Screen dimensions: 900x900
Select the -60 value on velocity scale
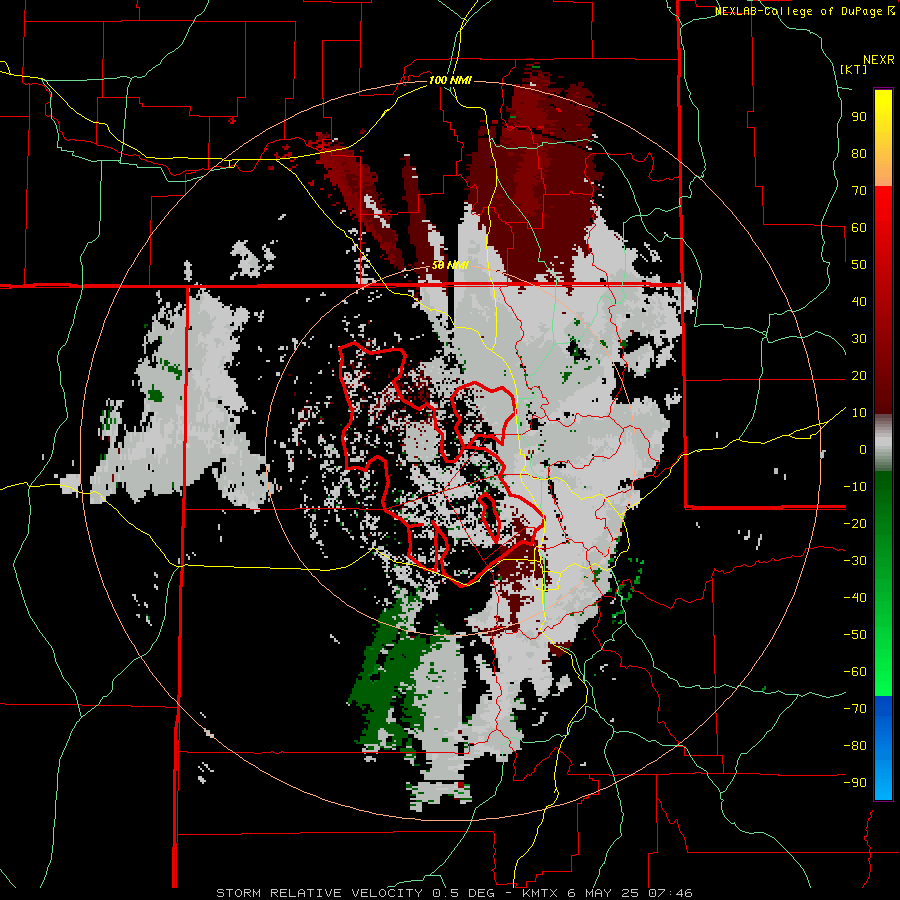855,672
